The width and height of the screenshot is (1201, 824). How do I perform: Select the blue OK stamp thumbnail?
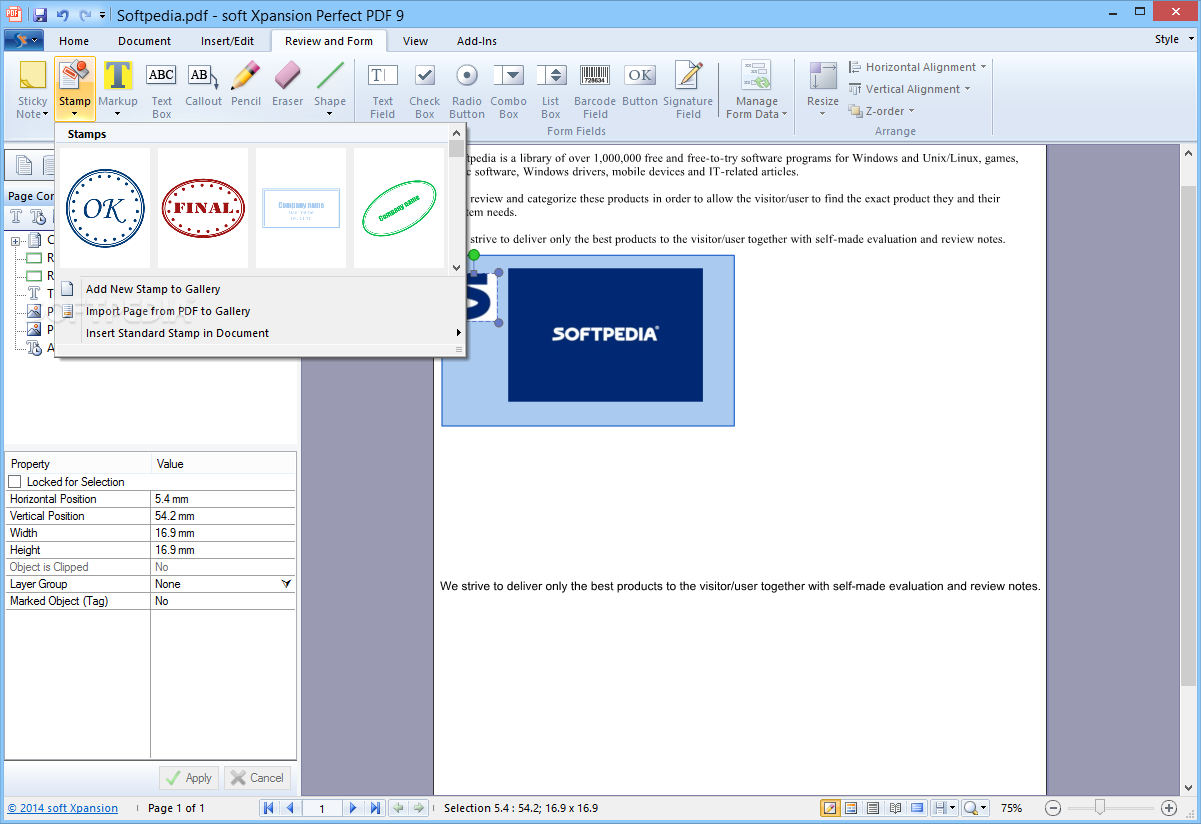click(x=105, y=208)
